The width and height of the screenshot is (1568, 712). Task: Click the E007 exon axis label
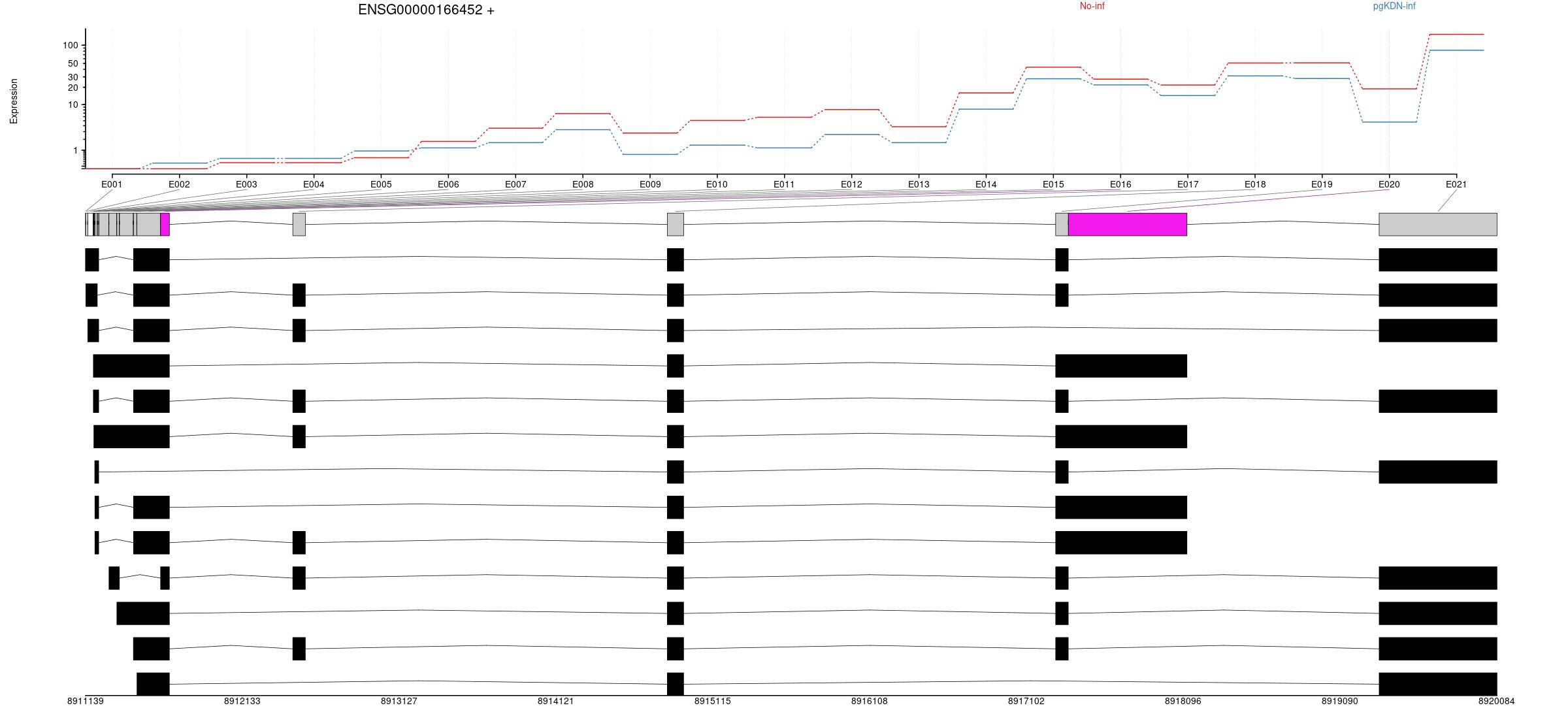(515, 184)
